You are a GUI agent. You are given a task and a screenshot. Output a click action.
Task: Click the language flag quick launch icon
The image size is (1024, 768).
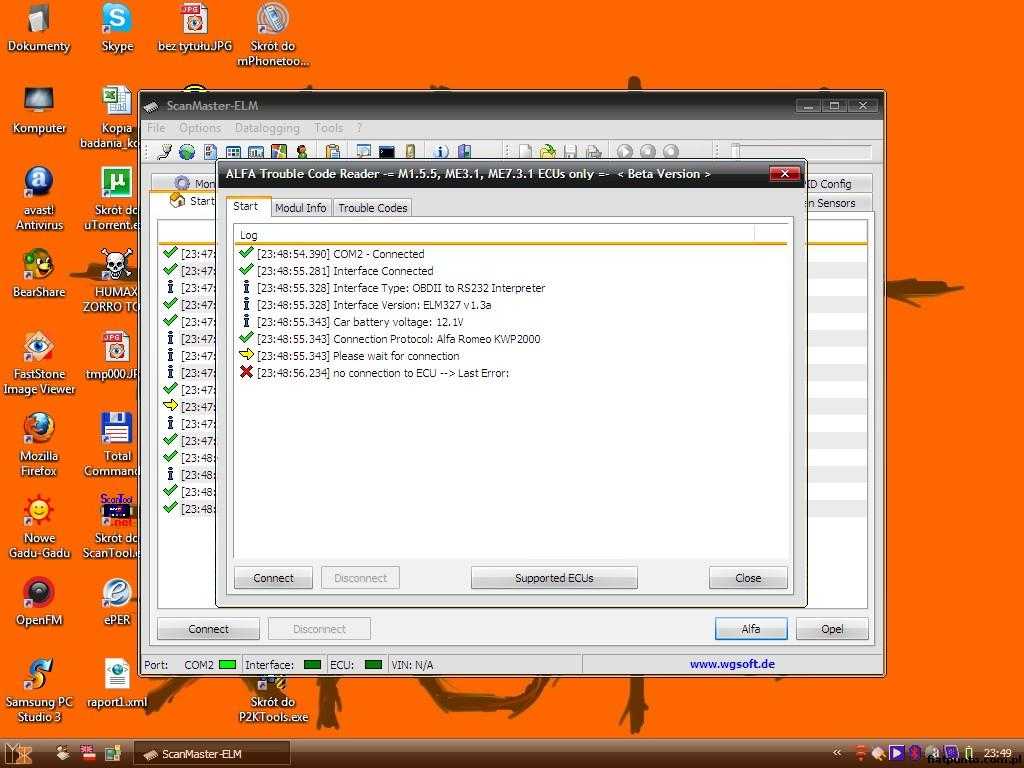point(88,753)
